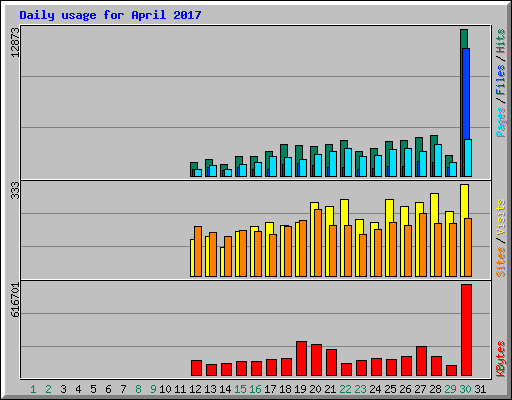Screen dimensions: 512x400
Task: Select the red KBytes bar for day 30
Action: pyautogui.click(x=466, y=330)
